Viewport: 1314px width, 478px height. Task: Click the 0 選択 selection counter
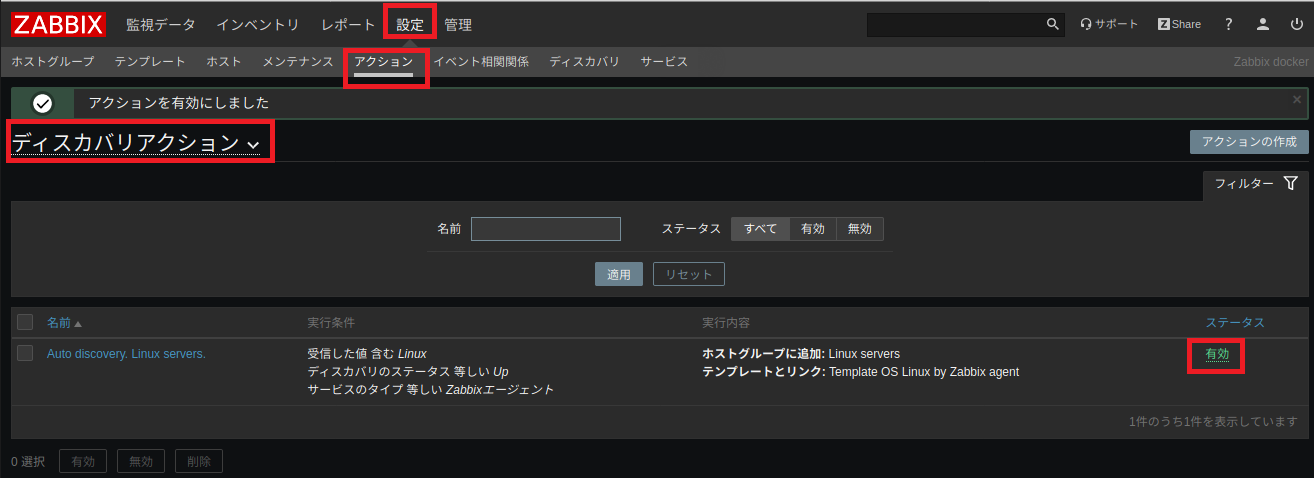pos(28,462)
